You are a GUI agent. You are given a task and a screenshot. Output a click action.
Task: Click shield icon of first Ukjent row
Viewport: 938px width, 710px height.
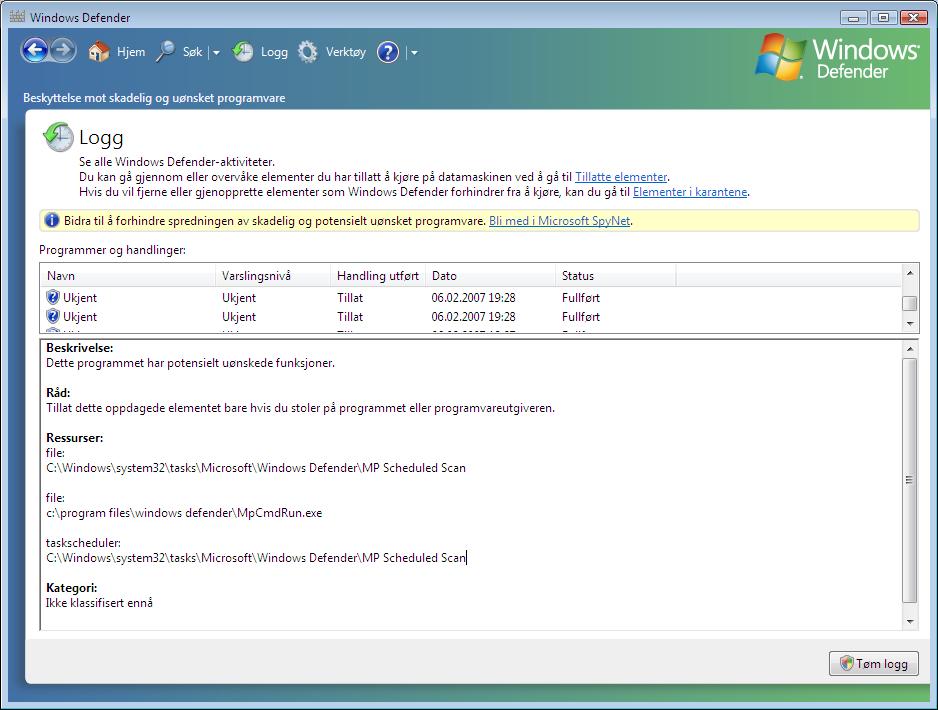point(53,297)
